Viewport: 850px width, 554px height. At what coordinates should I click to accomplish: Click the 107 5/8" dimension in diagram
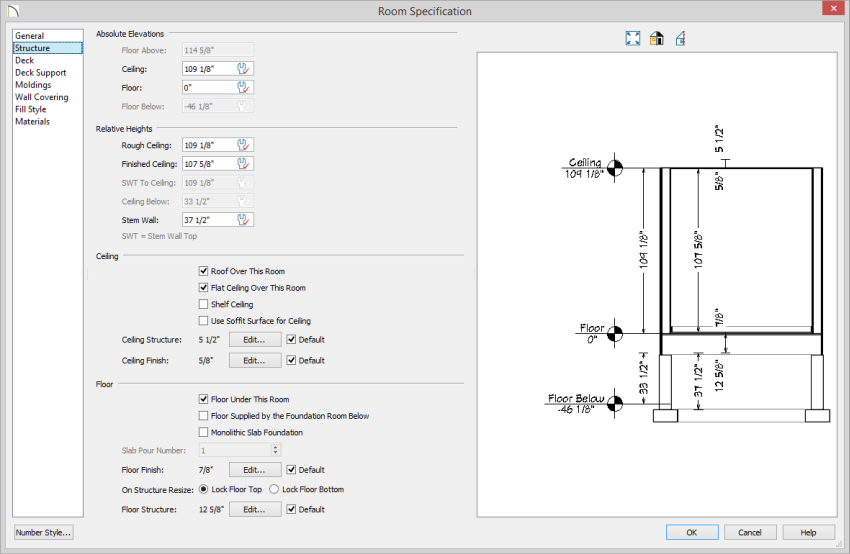pos(698,249)
